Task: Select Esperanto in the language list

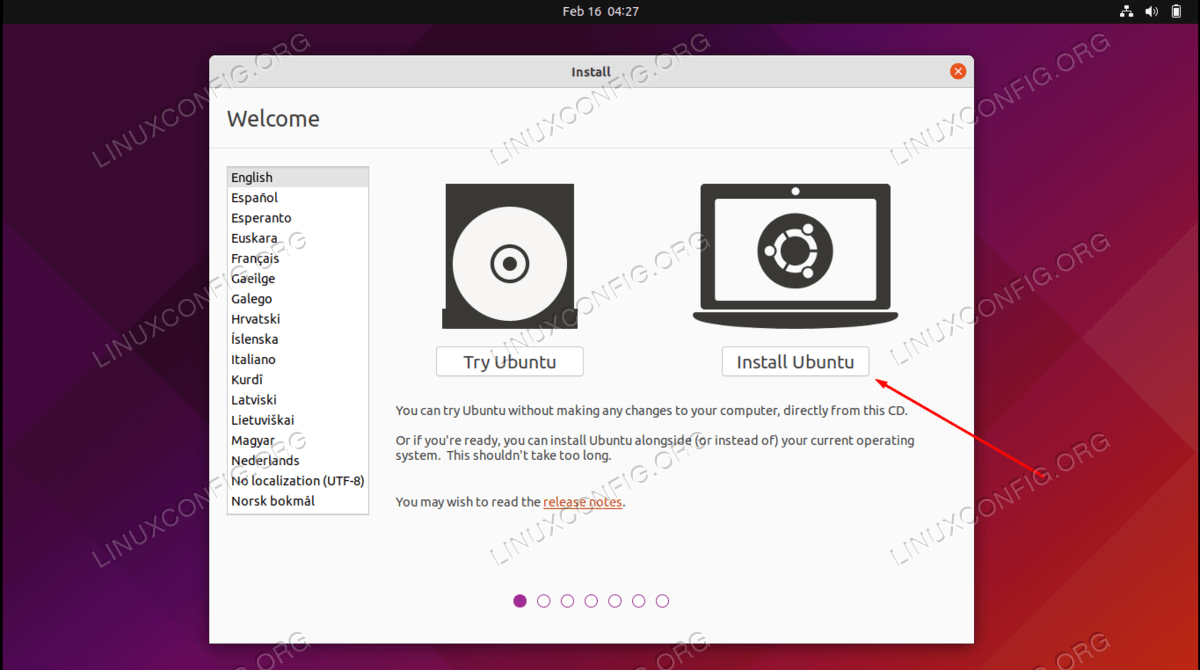Action: (x=298, y=218)
